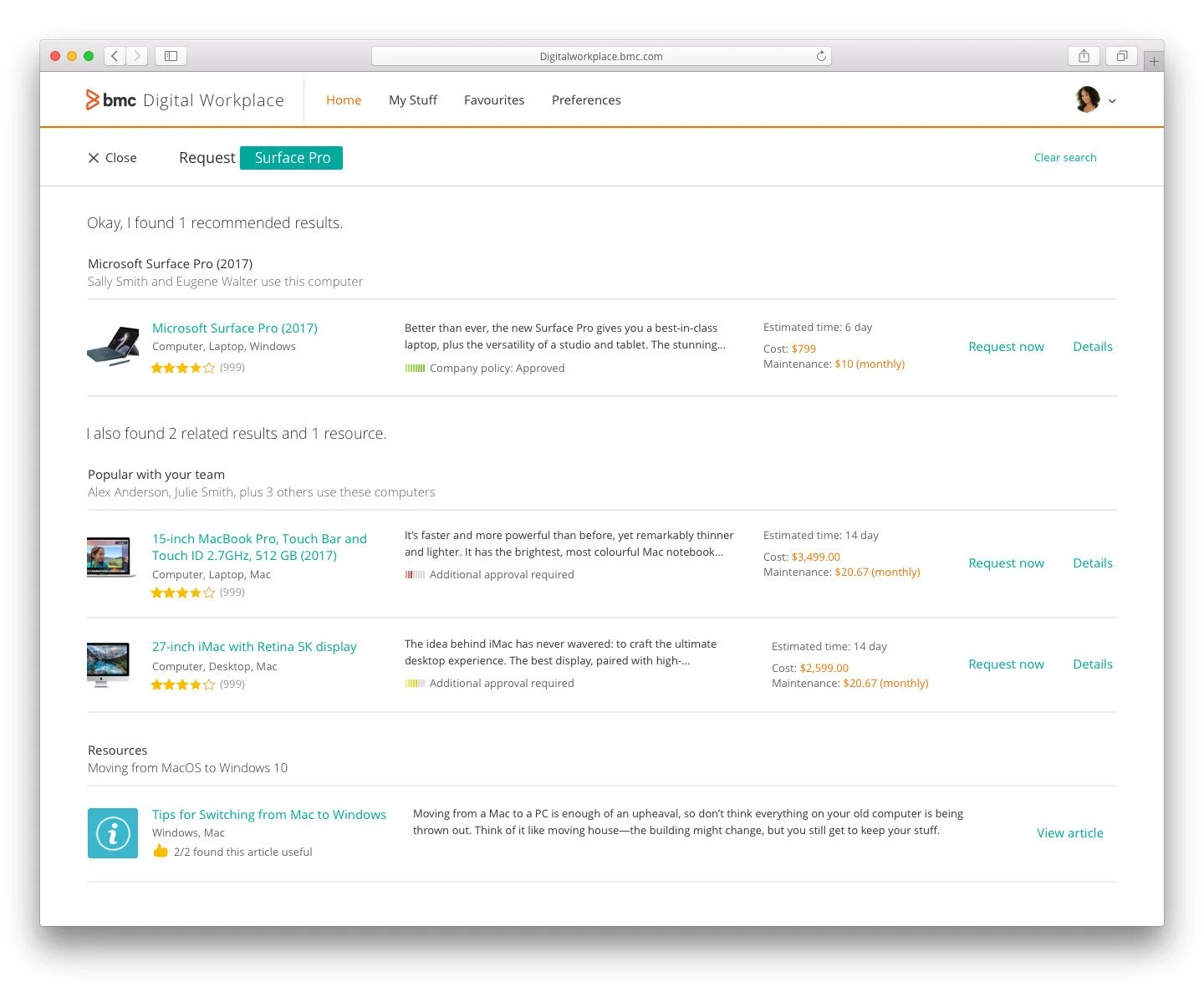View Details of 15-inch MacBook Pro
The width and height of the screenshot is (1204, 982).
(1093, 563)
